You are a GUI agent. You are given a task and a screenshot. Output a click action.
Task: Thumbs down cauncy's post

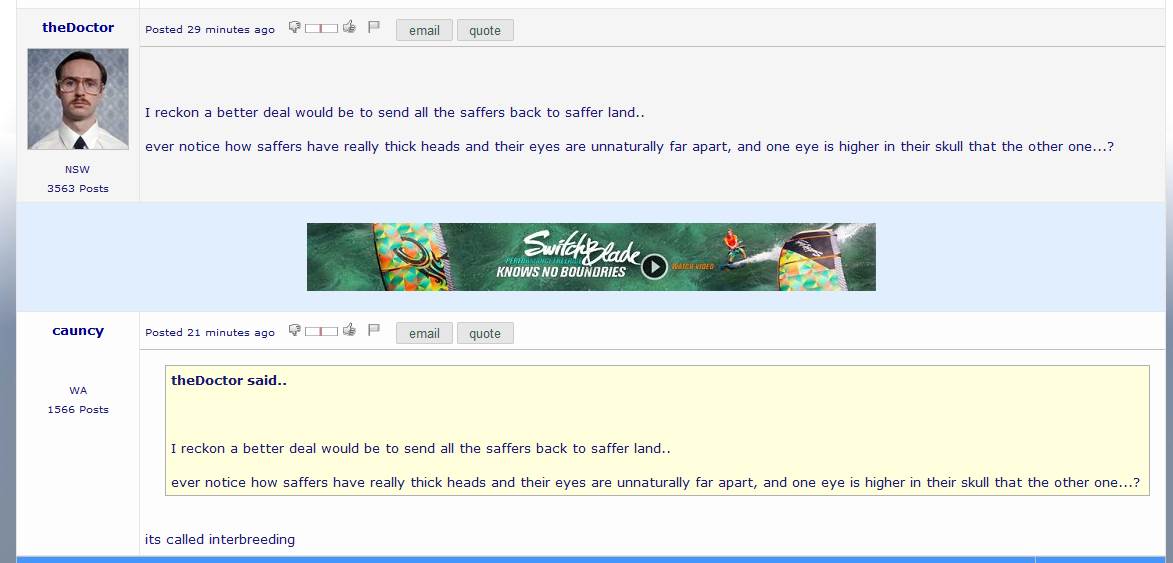point(295,330)
